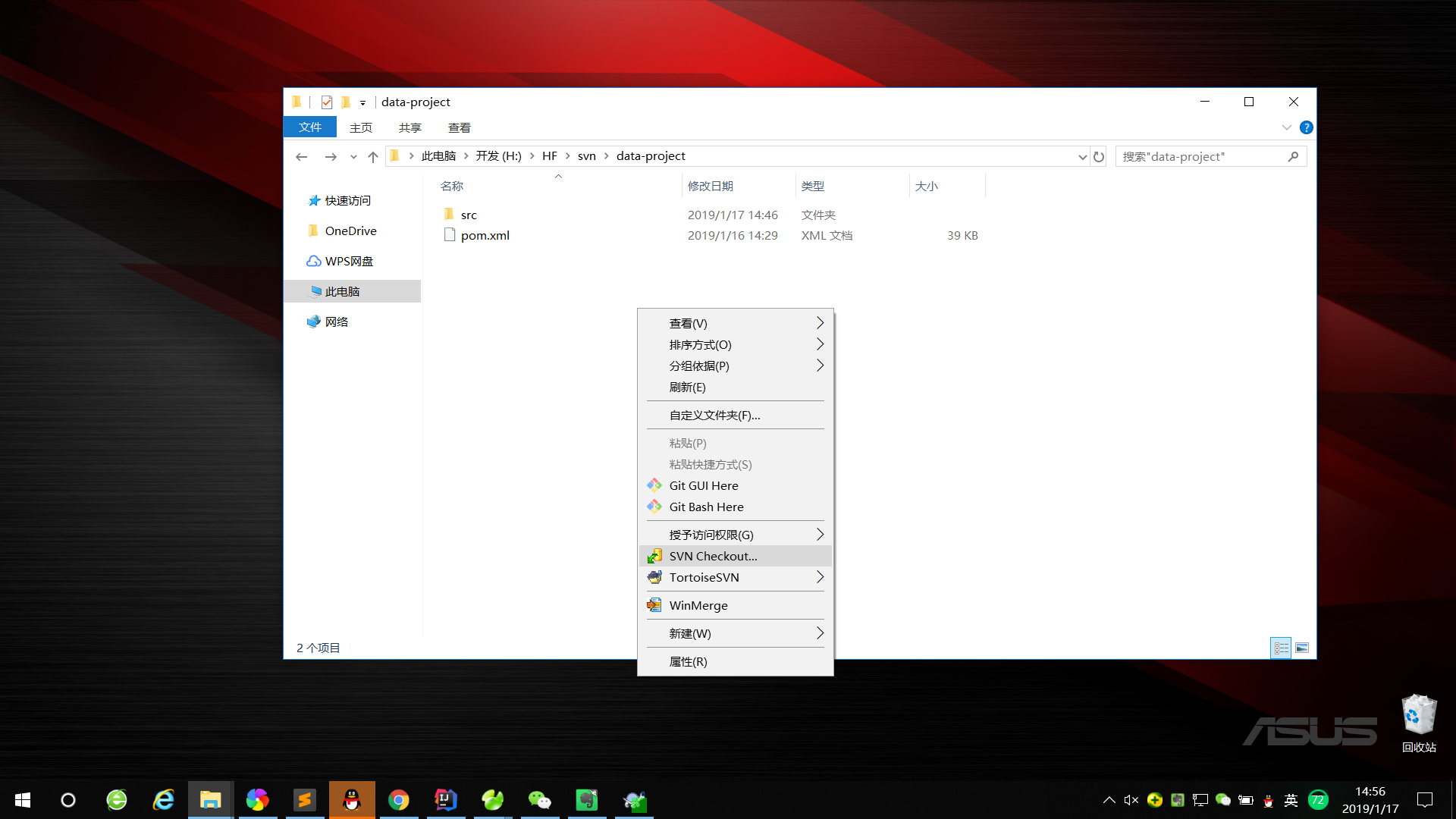The width and height of the screenshot is (1456, 819).
Task: Open IntelliJ IDEA from the taskbar
Action: point(446,800)
